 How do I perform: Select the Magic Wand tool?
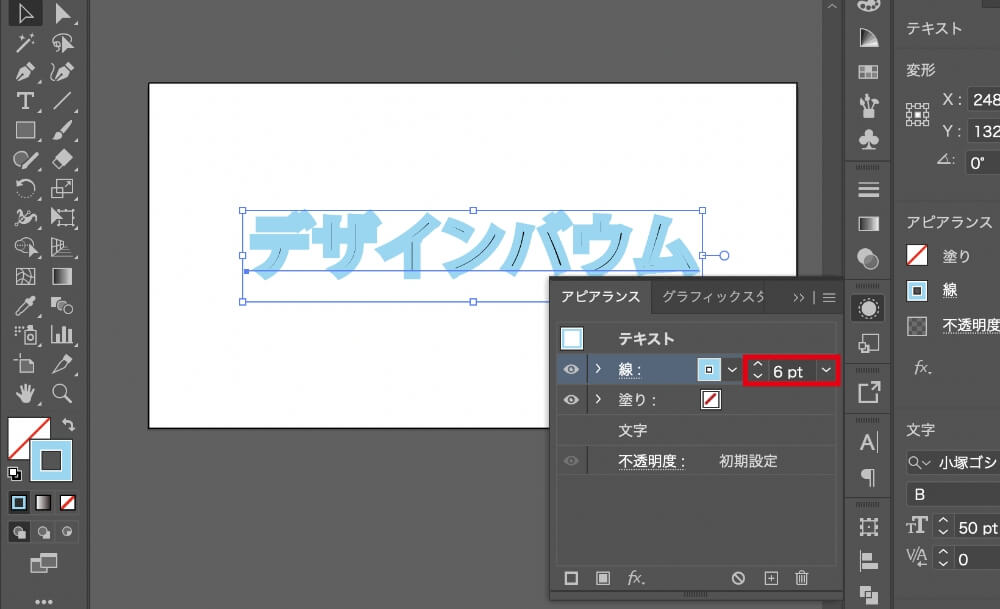click(25, 42)
